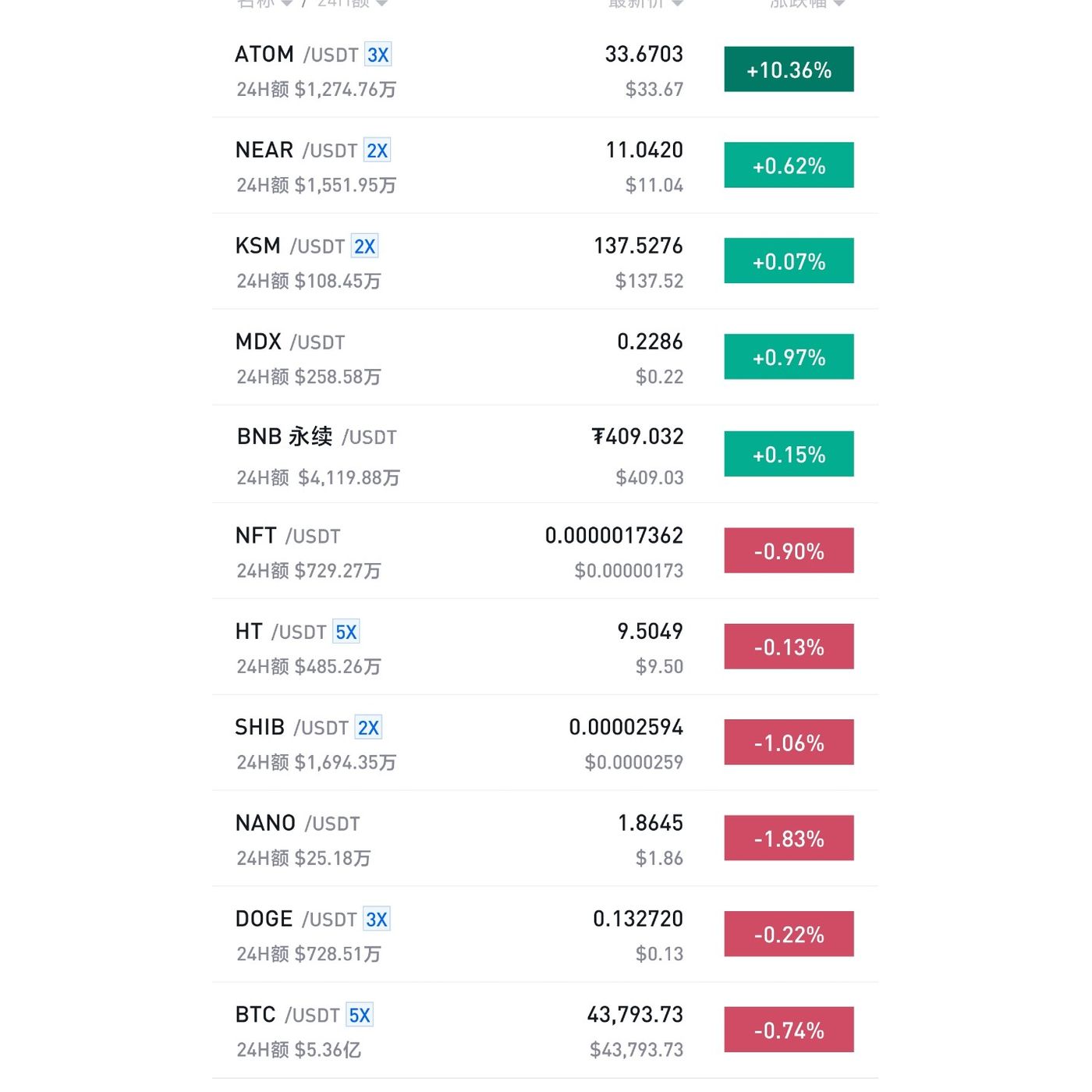This screenshot has height=1092, width=1092.
Task: Click the red -1.06% SHIB change box
Action: tap(789, 743)
